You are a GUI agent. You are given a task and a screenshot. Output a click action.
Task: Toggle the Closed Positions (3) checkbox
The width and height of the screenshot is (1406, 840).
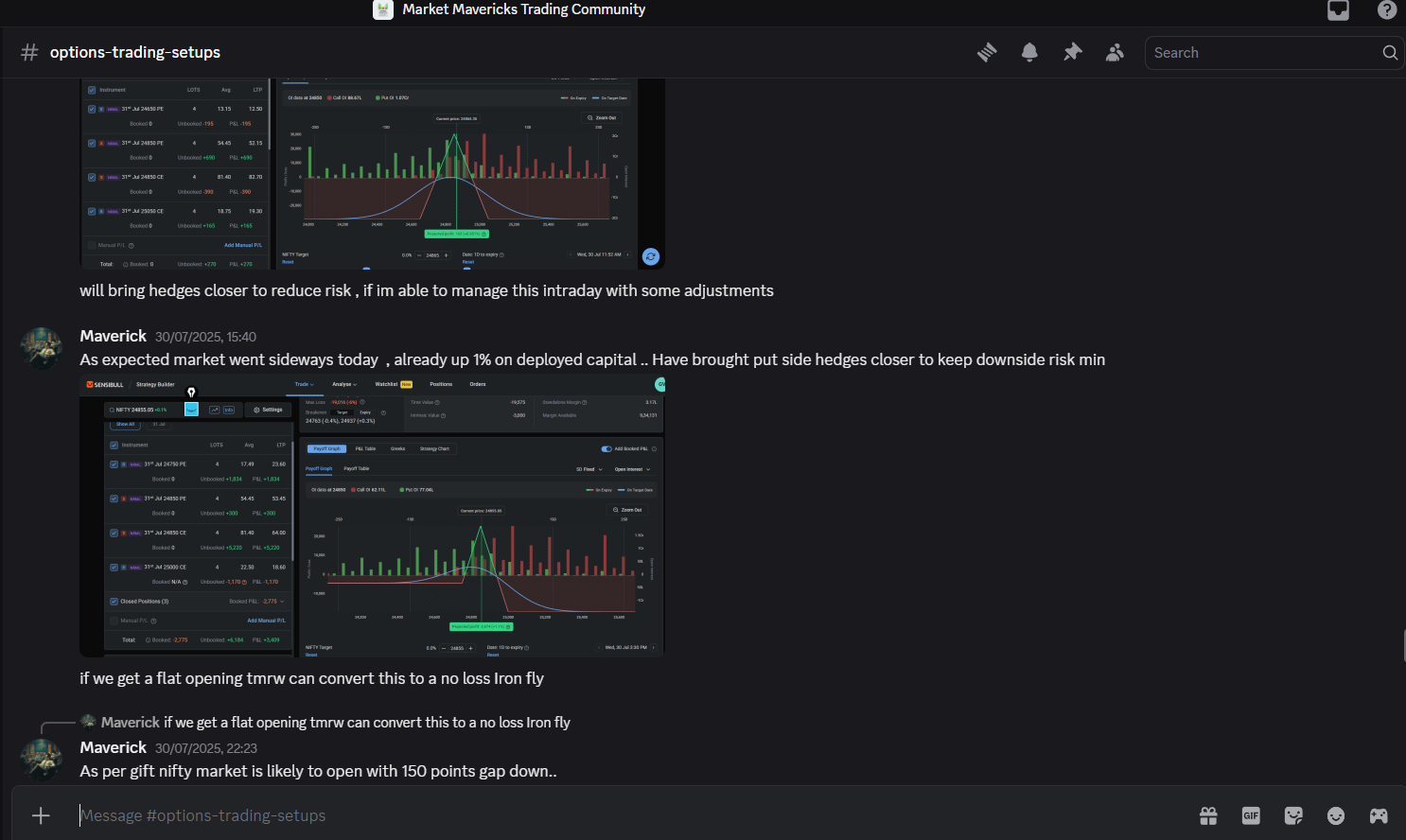114,602
